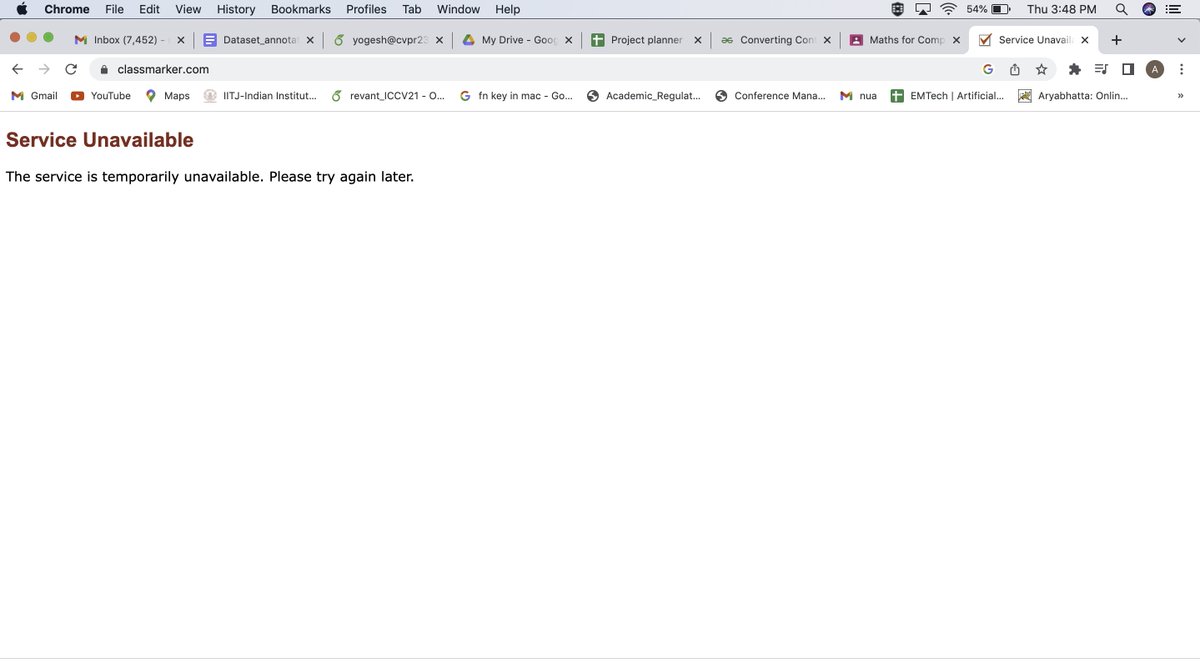1200x663 pixels.
Task: Open the Help menu
Action: click(x=508, y=9)
